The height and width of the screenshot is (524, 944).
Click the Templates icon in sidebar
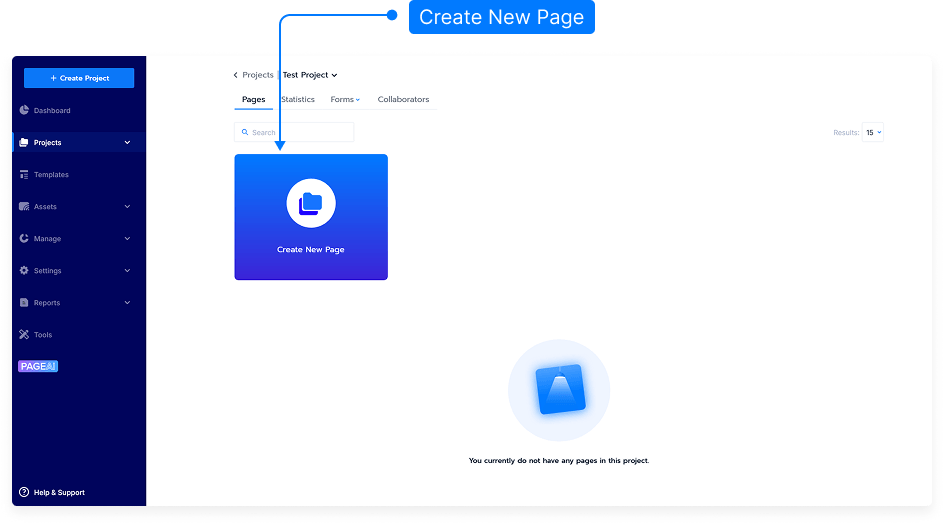coord(24,175)
